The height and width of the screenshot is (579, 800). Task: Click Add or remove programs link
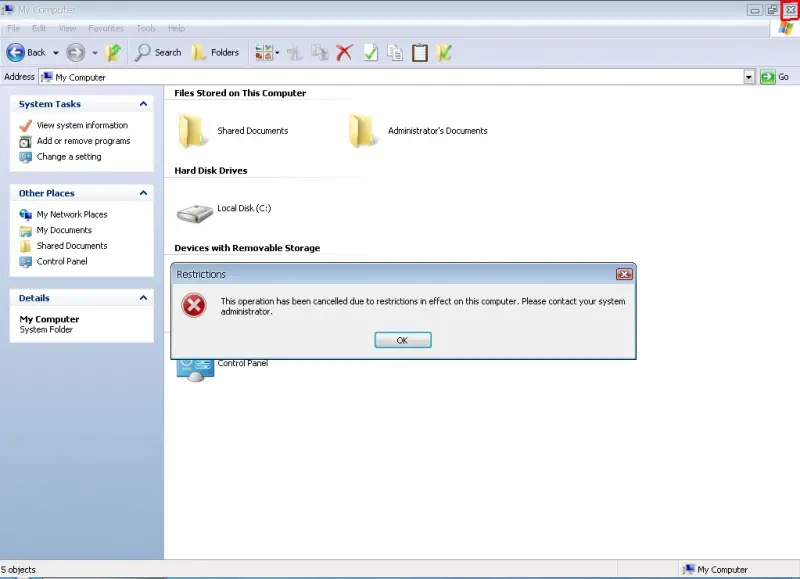[83, 141]
